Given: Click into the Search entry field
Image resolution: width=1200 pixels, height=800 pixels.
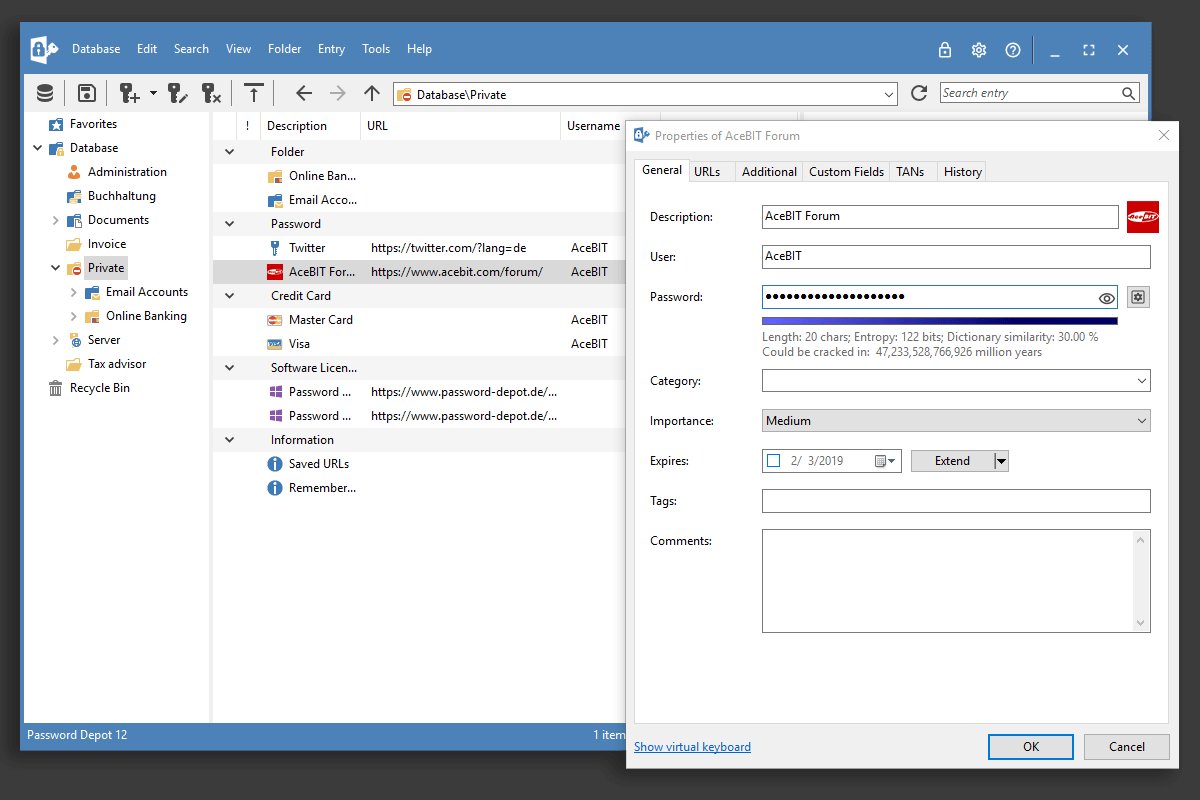Looking at the screenshot, I should click(1029, 93).
